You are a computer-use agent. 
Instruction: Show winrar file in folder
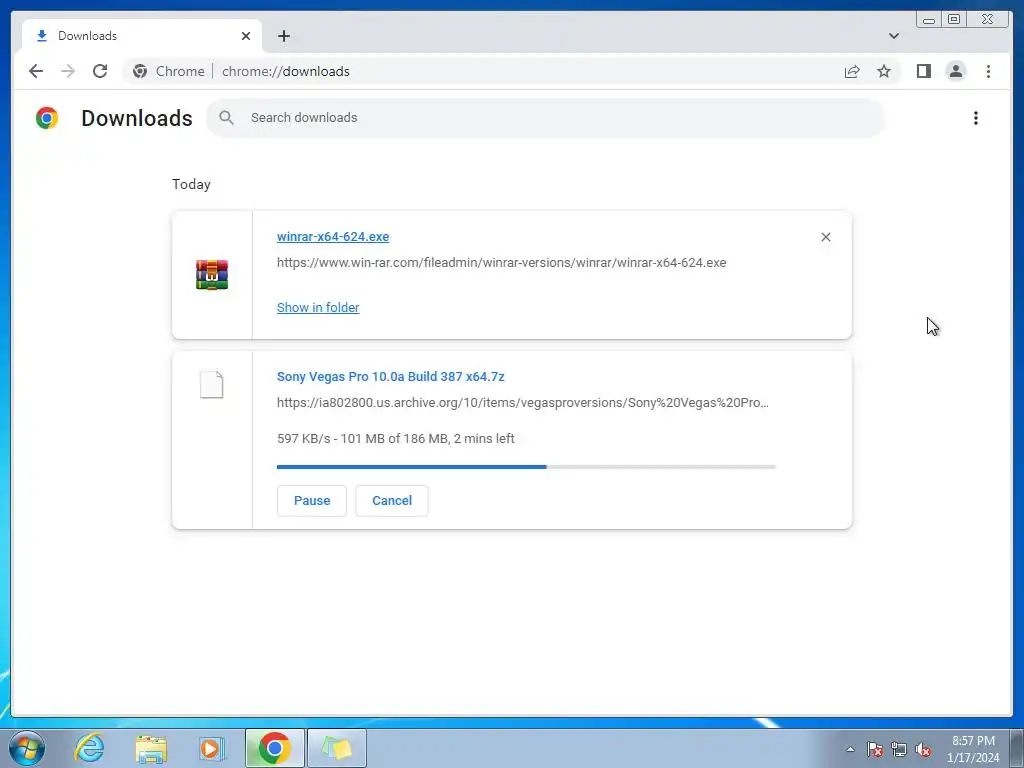pos(318,308)
